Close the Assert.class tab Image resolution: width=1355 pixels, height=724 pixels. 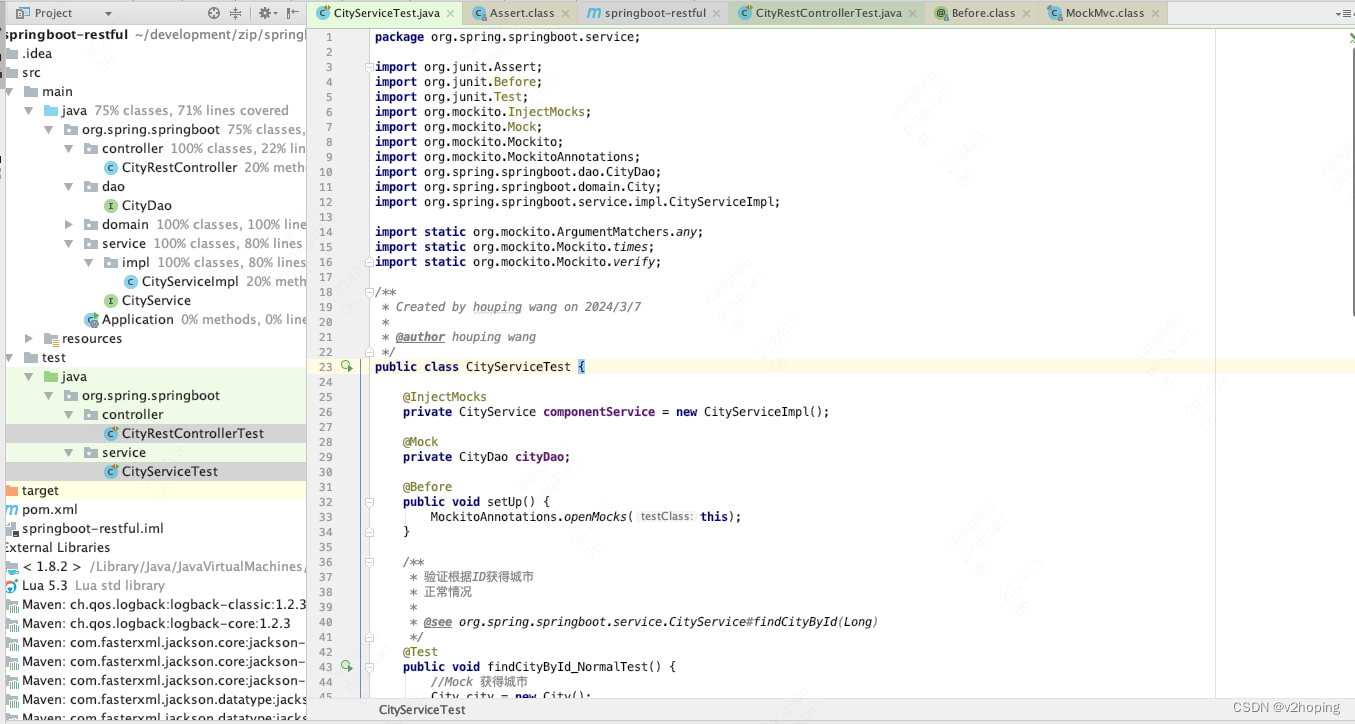567,14
